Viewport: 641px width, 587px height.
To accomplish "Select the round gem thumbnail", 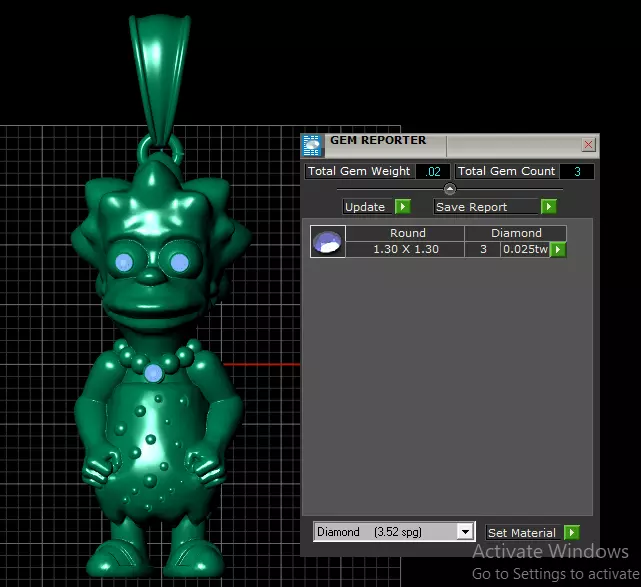I will (327, 242).
